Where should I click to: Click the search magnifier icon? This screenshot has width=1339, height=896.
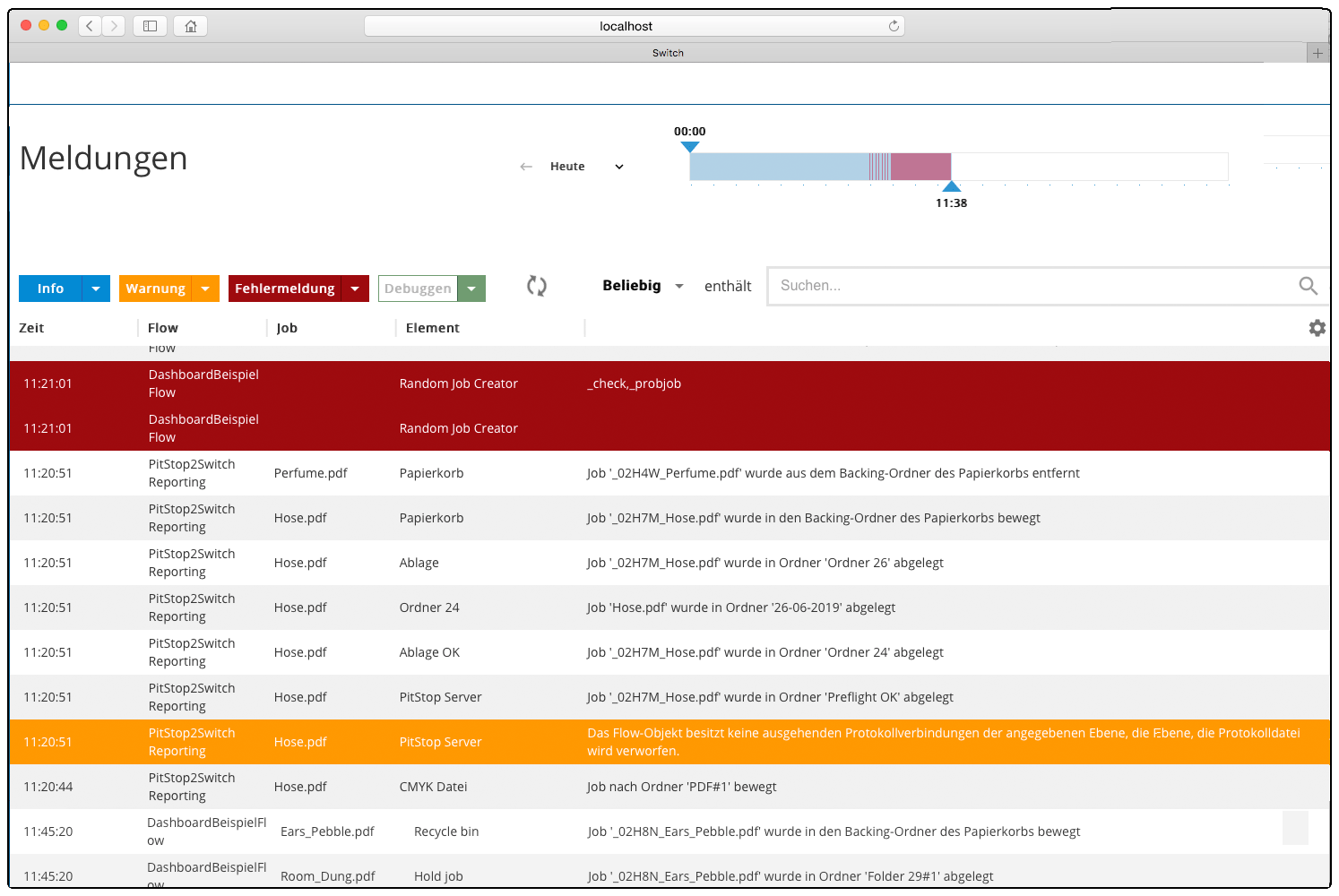click(x=1308, y=286)
